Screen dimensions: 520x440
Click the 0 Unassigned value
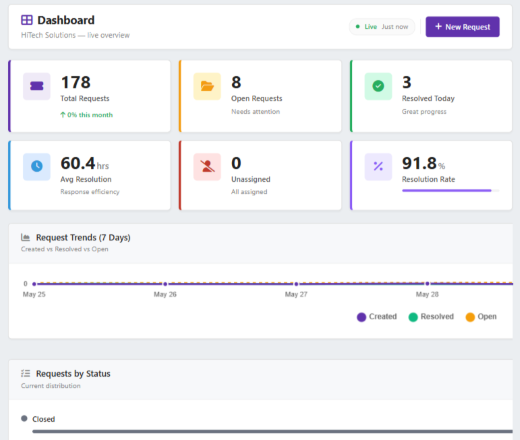click(x=236, y=163)
